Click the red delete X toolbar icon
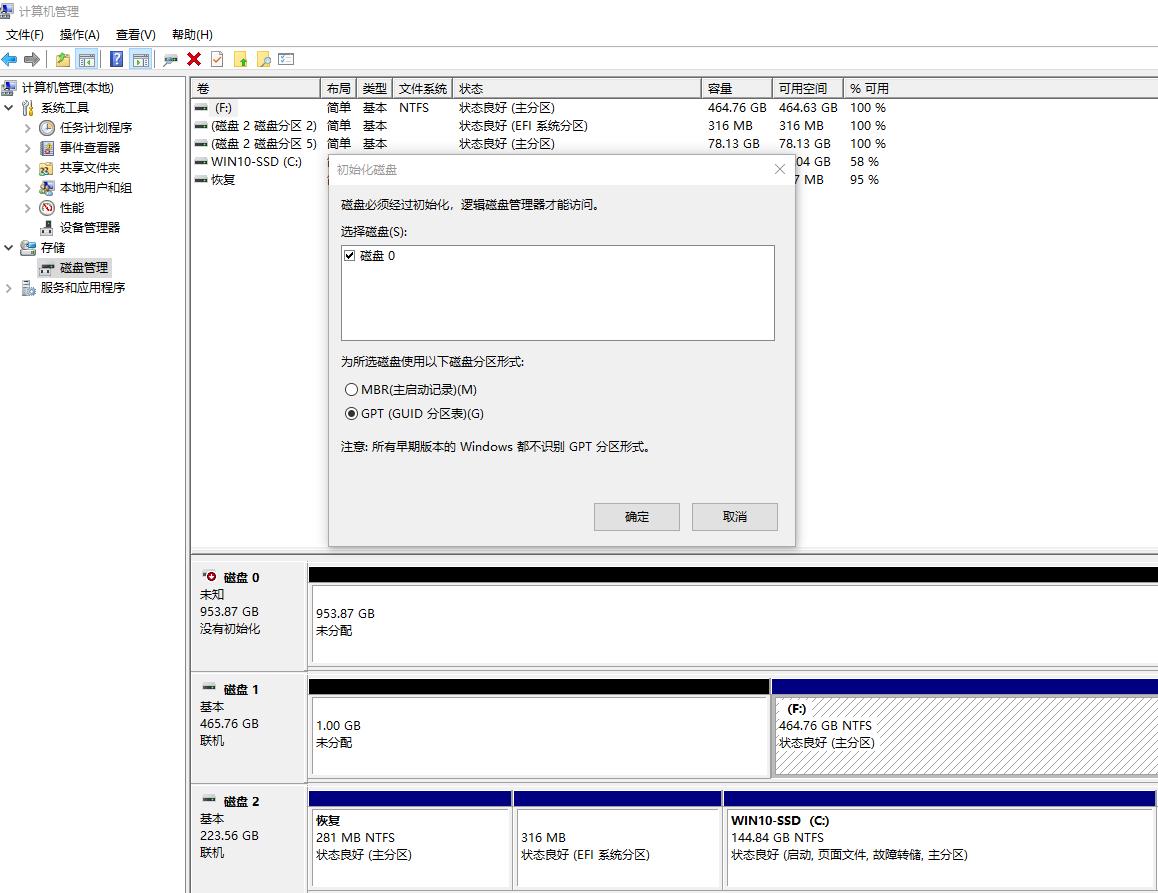The height and width of the screenshot is (893, 1158). 194,59
